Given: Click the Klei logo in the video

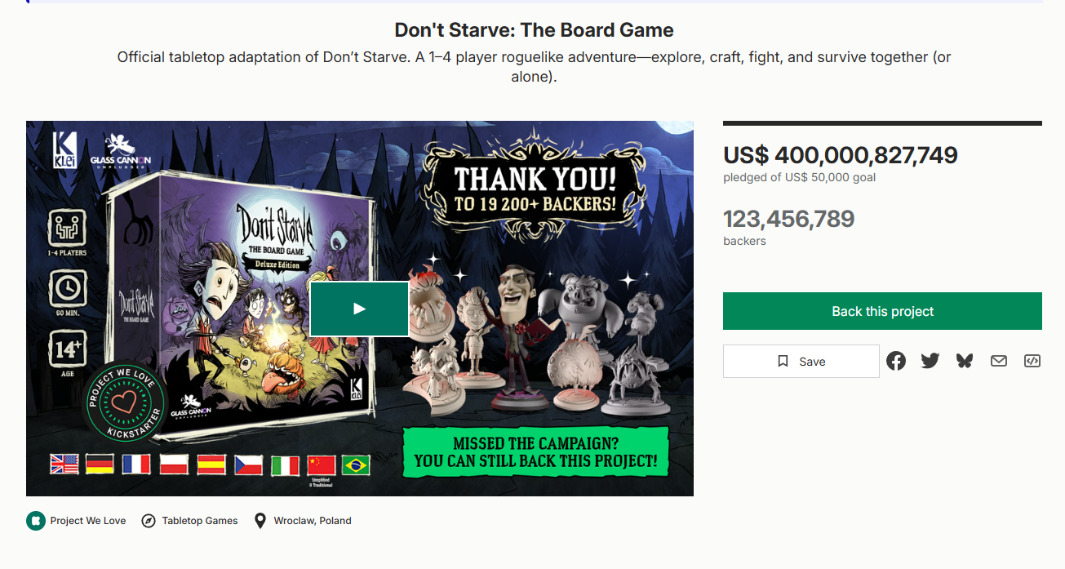Looking at the screenshot, I should pyautogui.click(x=65, y=146).
